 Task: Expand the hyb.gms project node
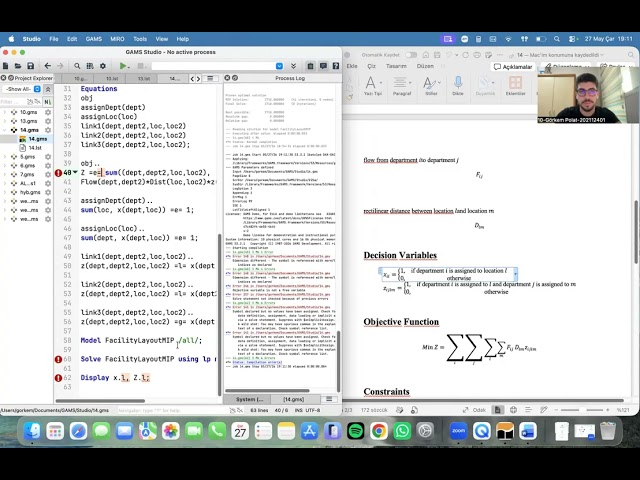tap(4, 192)
